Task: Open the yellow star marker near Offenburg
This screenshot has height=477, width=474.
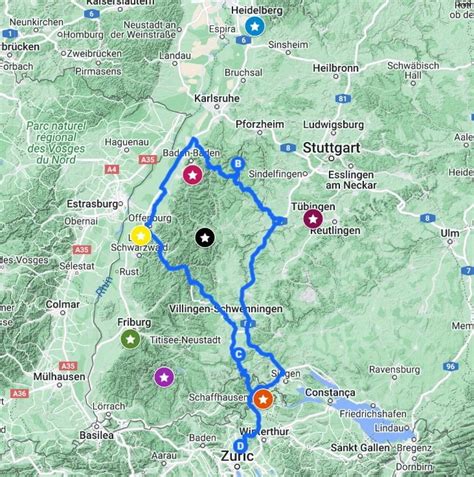Action: click(141, 236)
